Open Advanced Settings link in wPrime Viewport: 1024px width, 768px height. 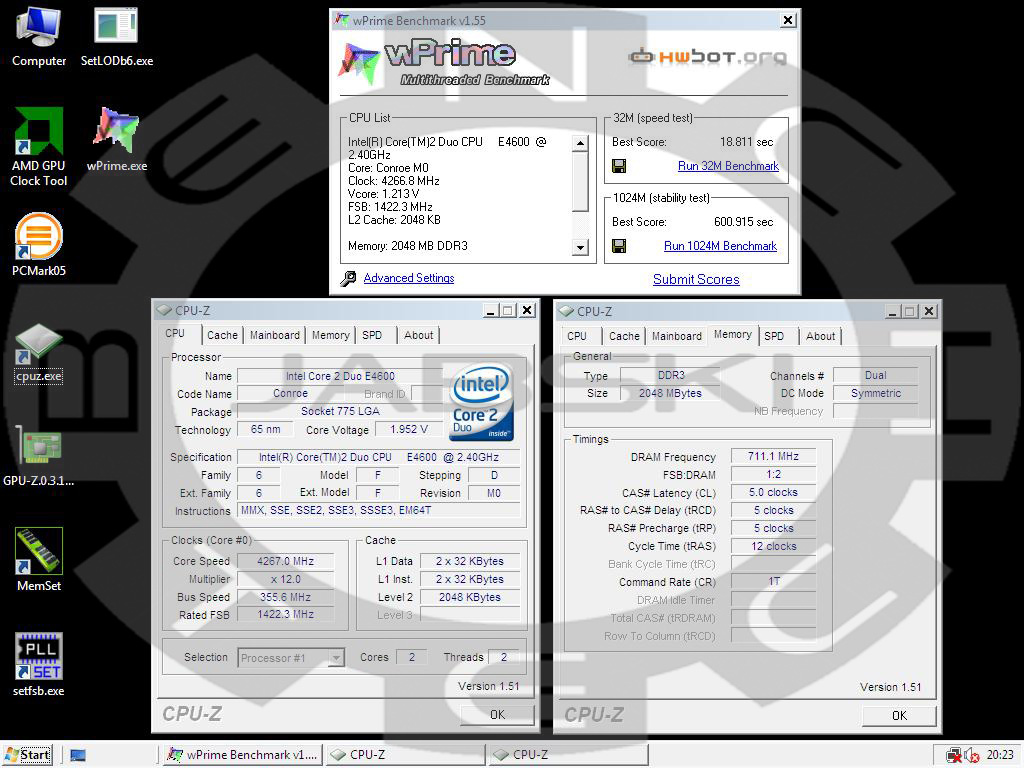[x=409, y=278]
